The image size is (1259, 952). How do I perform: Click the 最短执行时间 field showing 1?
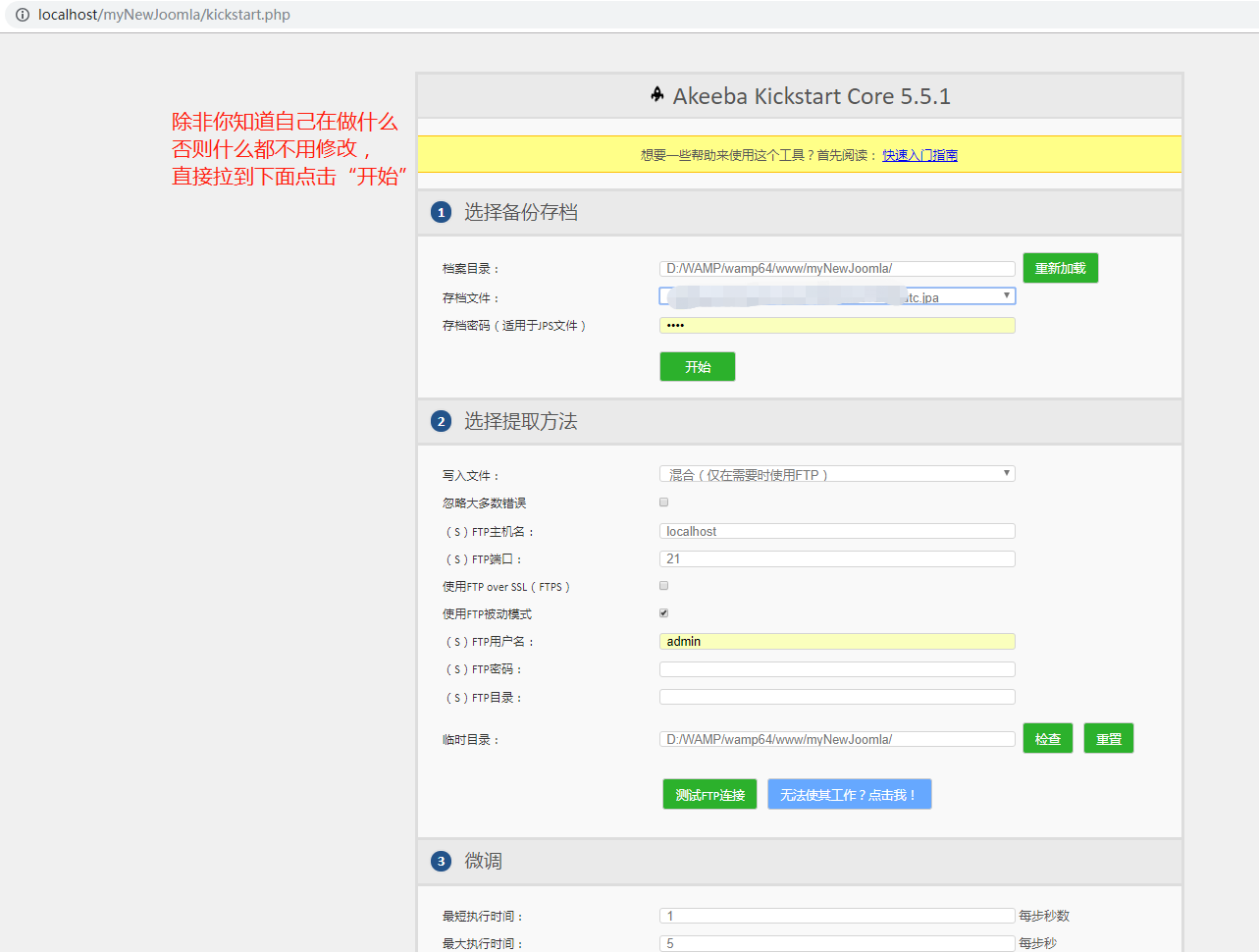pyautogui.click(x=837, y=916)
